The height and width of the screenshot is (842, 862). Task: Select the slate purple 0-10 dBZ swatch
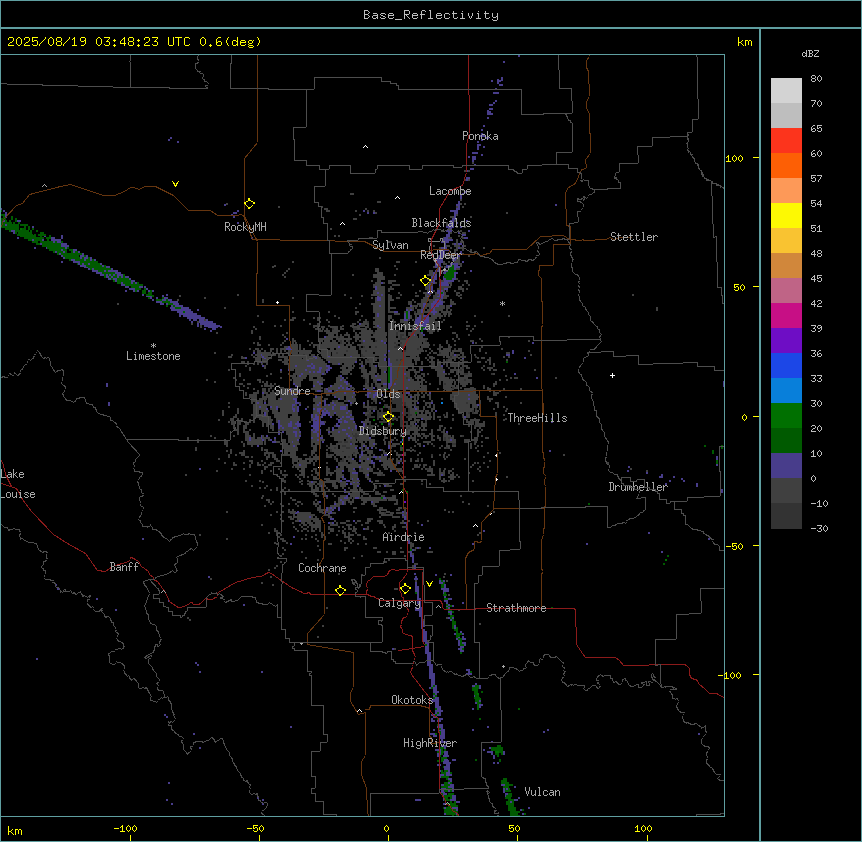(x=786, y=466)
